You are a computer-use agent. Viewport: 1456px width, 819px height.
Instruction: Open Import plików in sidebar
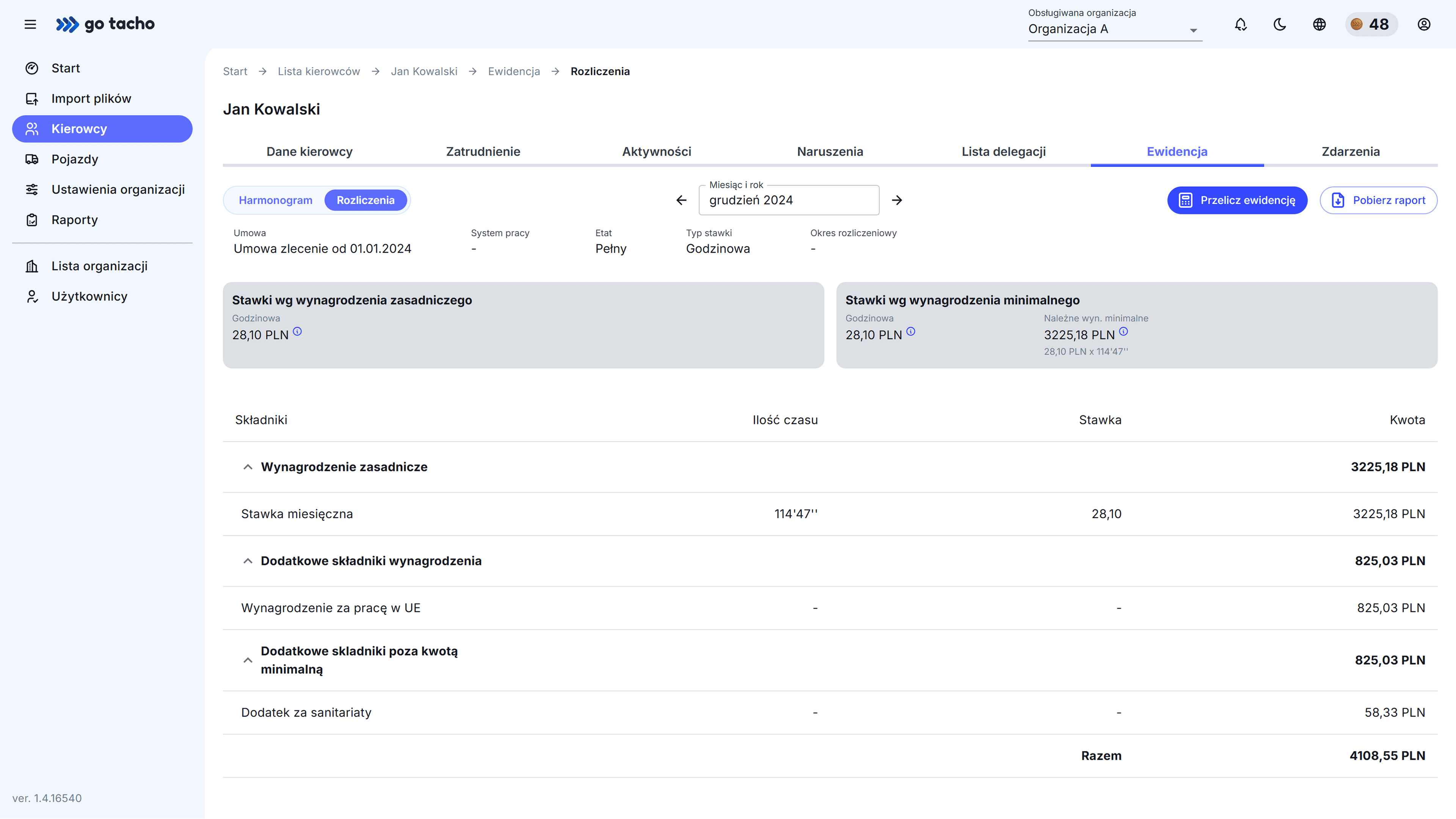(102, 98)
